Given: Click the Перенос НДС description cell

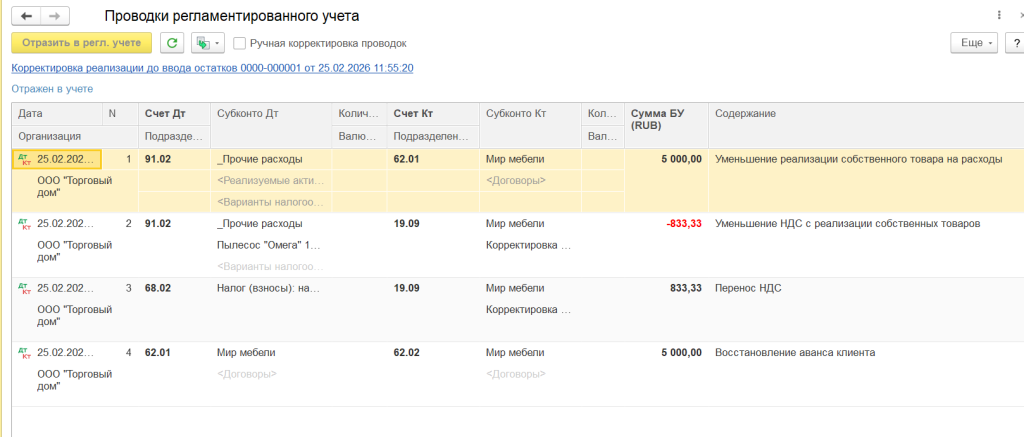Looking at the screenshot, I should [x=748, y=288].
